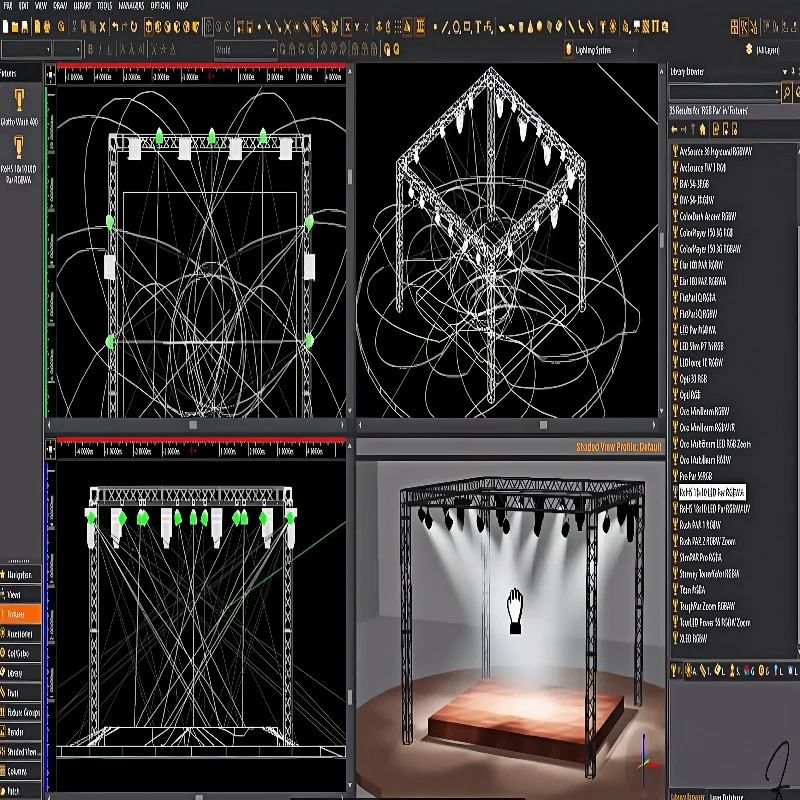The height and width of the screenshot is (800, 800).
Task: Toggle the quad view layout
Action: click(x=734, y=27)
